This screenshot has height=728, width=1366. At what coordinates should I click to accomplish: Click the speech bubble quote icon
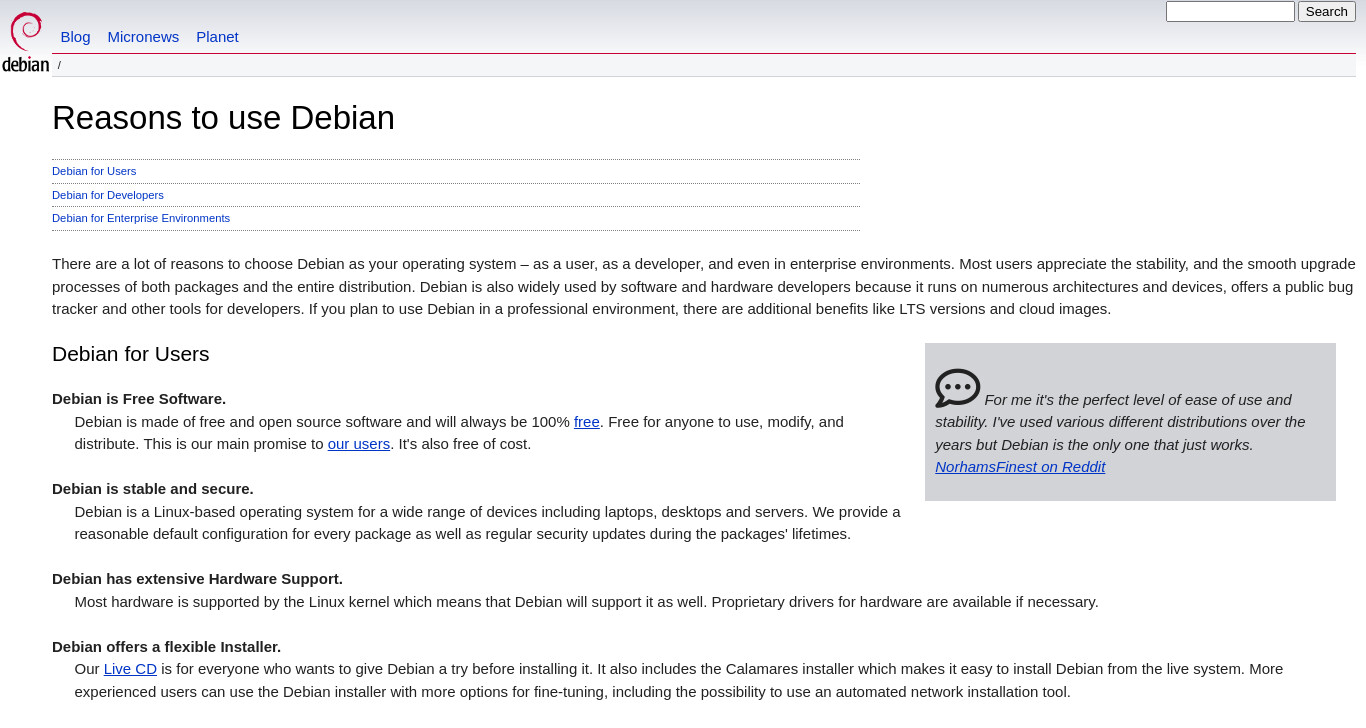pos(957,388)
